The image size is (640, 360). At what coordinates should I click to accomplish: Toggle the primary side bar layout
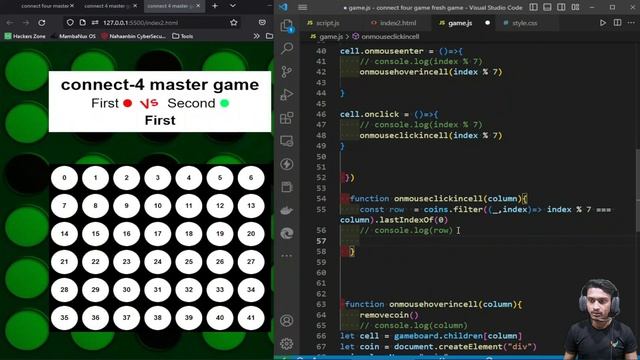pyautogui.click(x=533, y=7)
